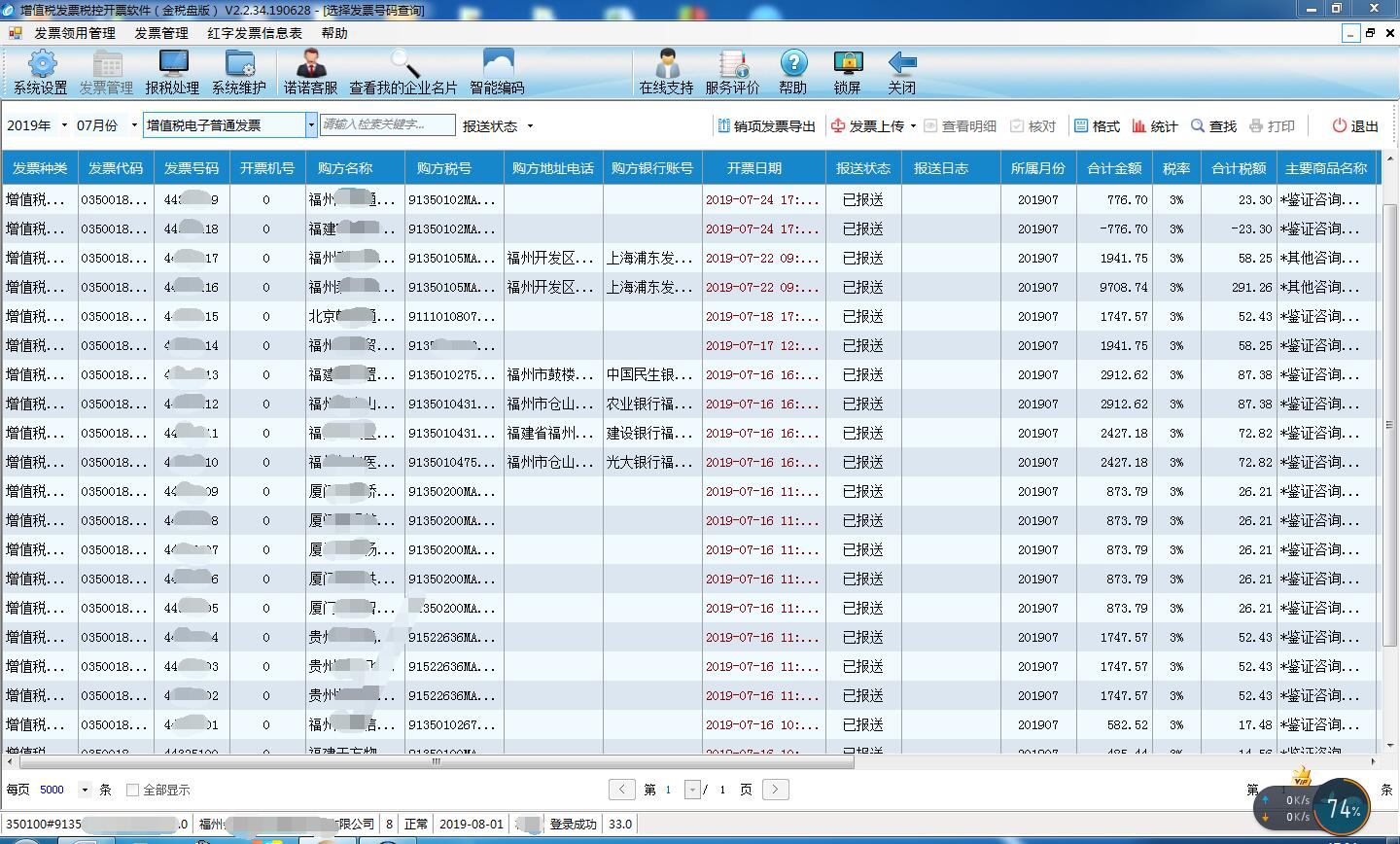
Task: Contact 诺诺客服 icon
Action: coord(311,72)
